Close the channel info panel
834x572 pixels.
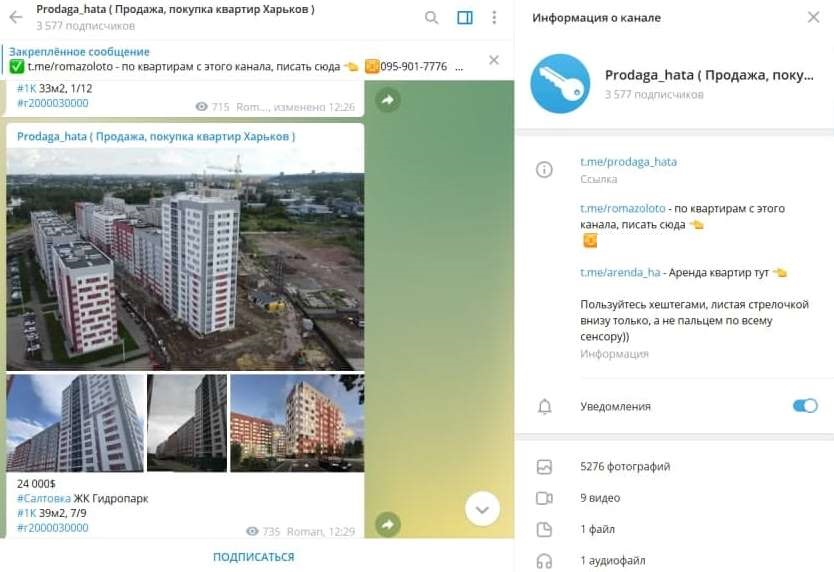(813, 17)
